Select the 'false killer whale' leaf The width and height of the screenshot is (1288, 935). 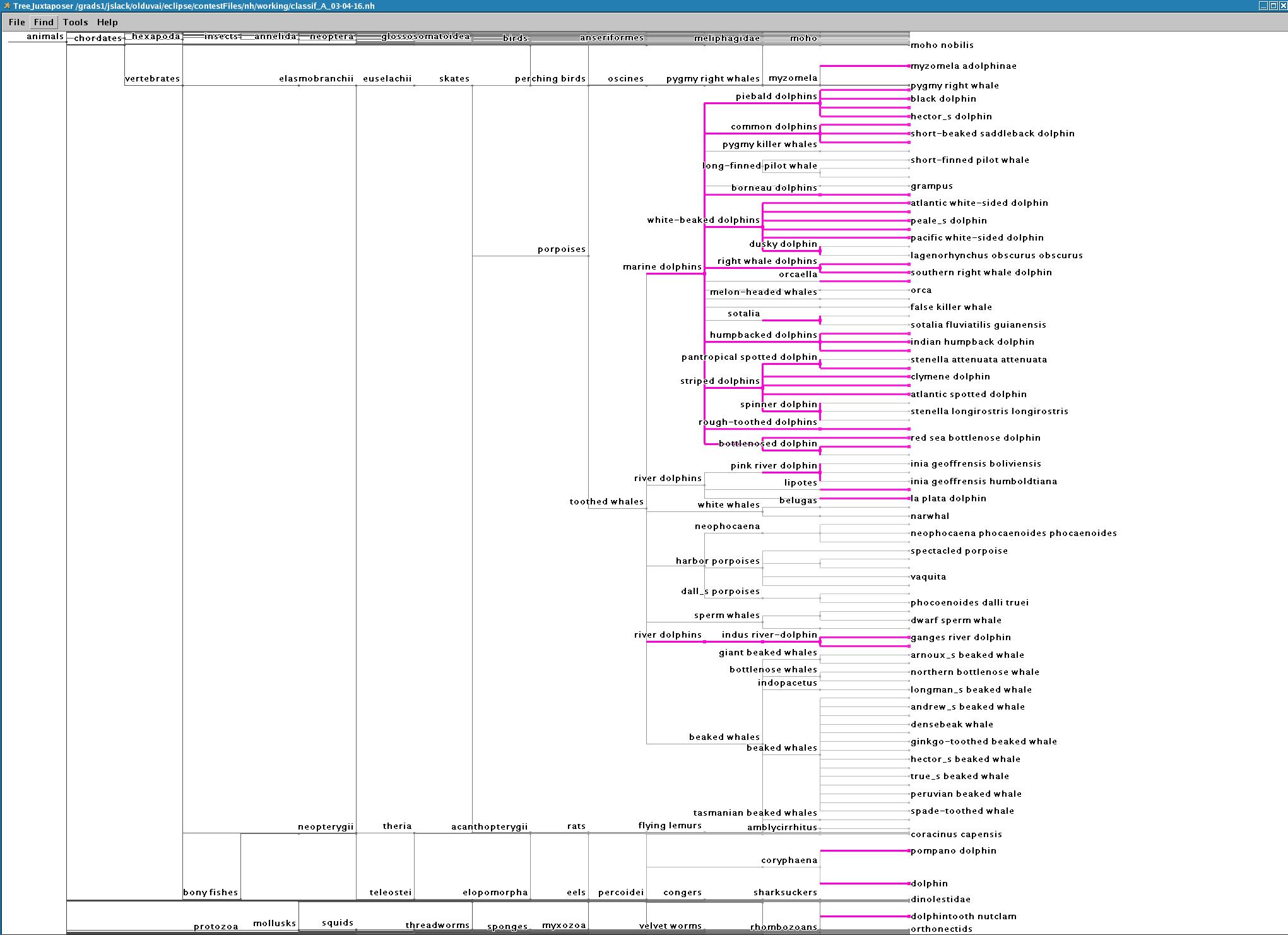tap(951, 307)
